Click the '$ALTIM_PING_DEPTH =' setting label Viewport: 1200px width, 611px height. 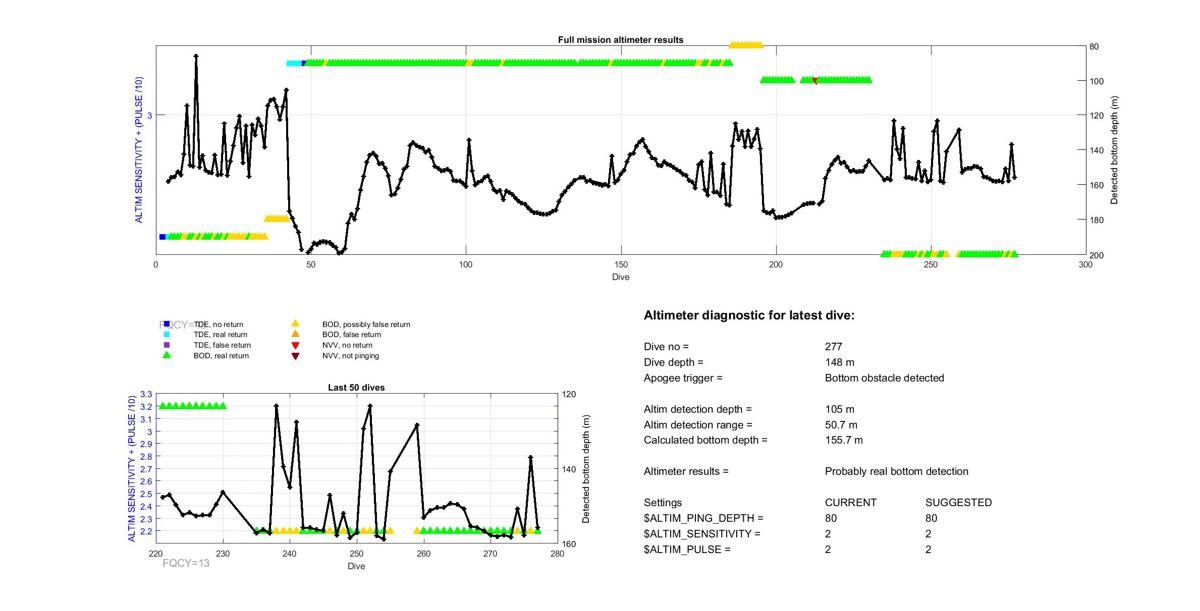703,518
